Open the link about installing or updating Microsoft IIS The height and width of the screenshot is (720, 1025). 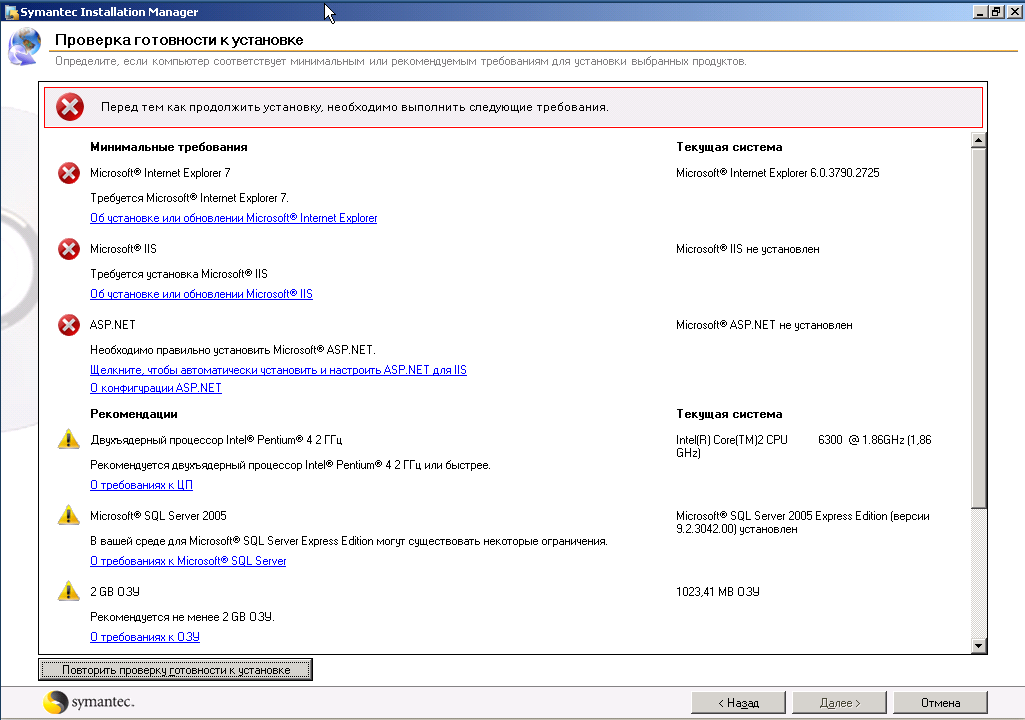201,294
